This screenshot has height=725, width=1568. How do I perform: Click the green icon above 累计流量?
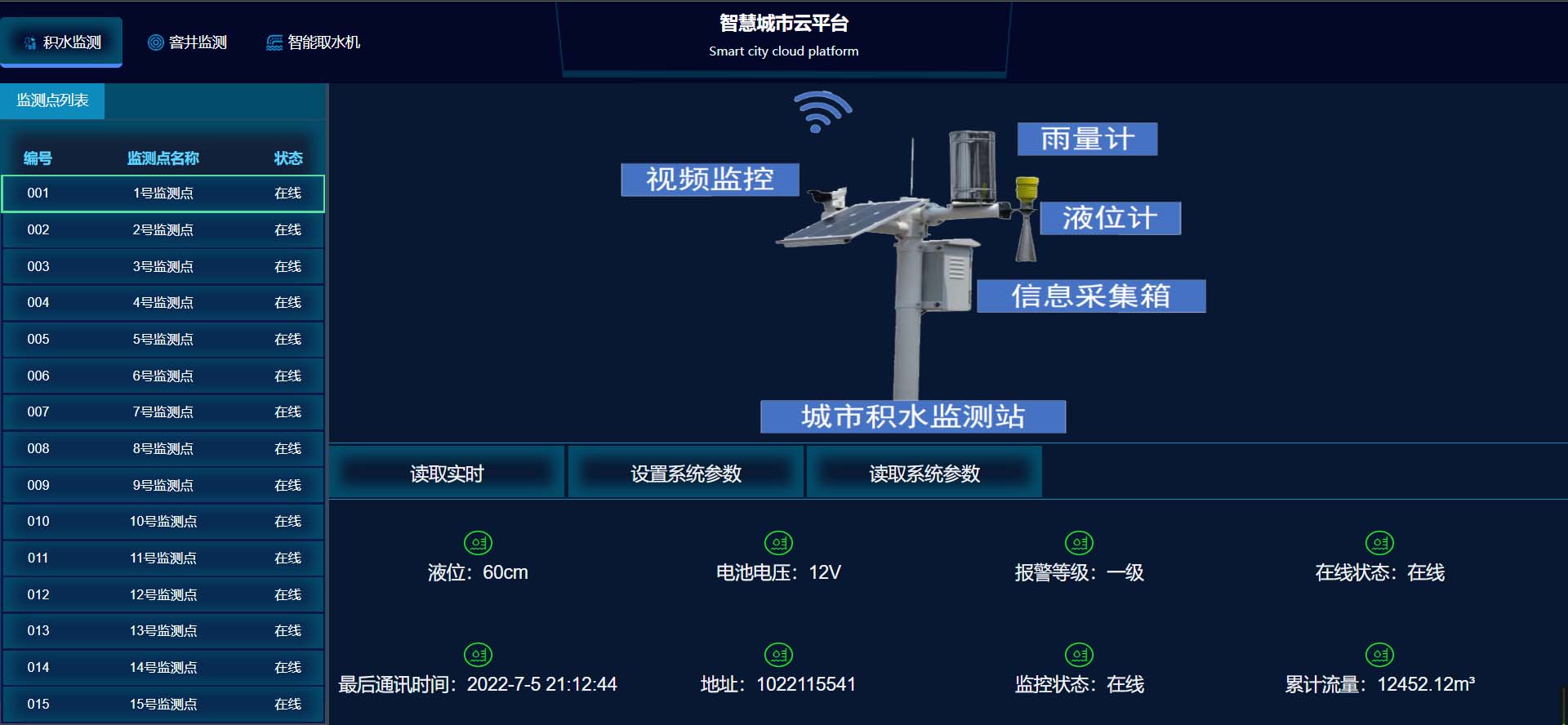[x=1379, y=655]
